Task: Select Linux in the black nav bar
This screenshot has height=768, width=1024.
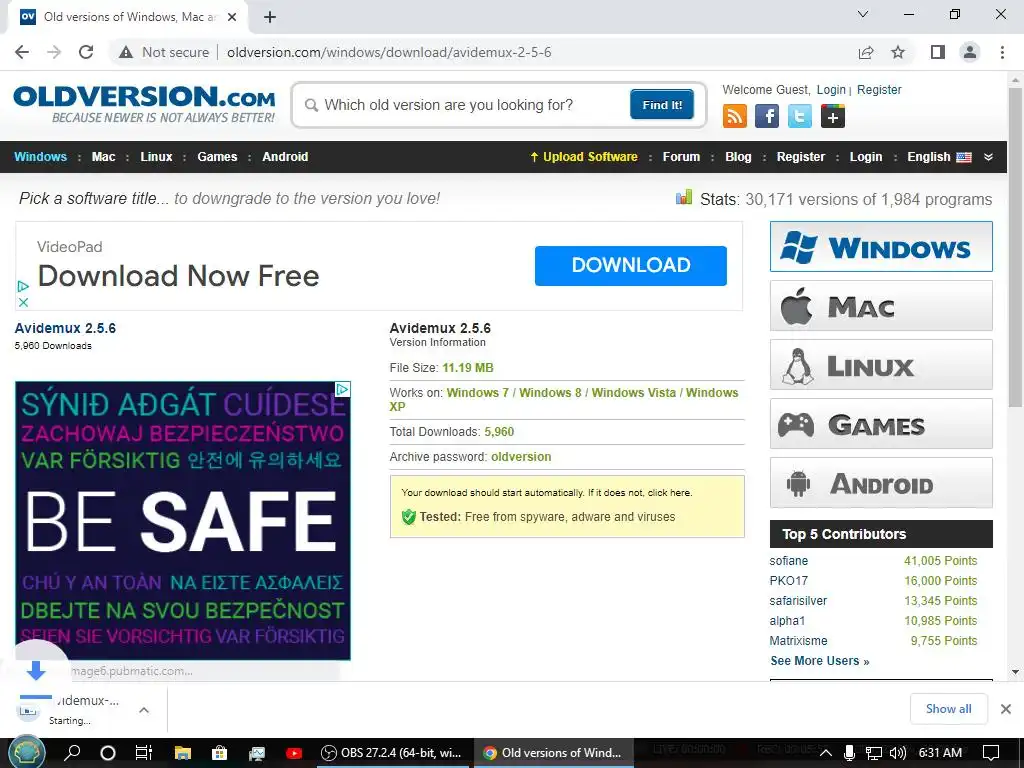Action: 156,157
